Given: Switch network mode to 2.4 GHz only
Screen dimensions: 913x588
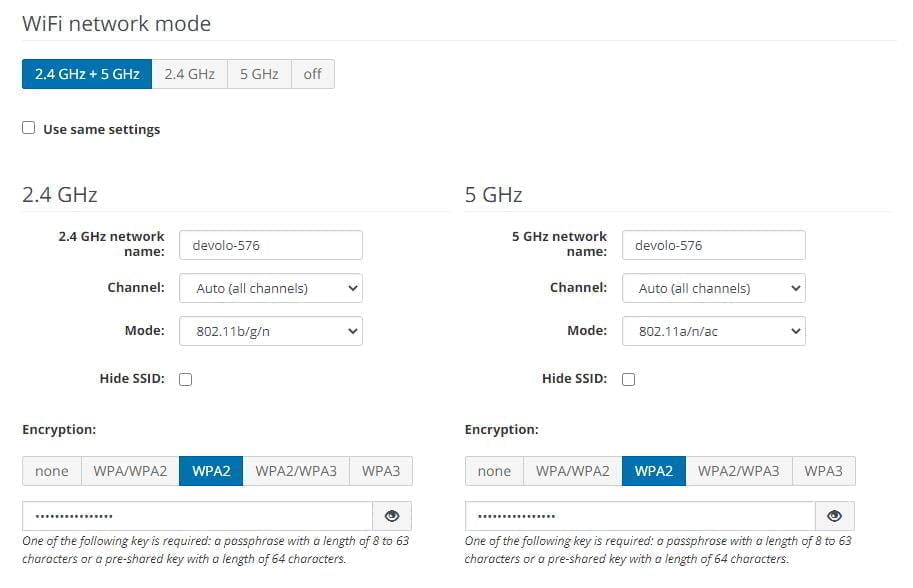Looking at the screenshot, I should click(x=189, y=74).
